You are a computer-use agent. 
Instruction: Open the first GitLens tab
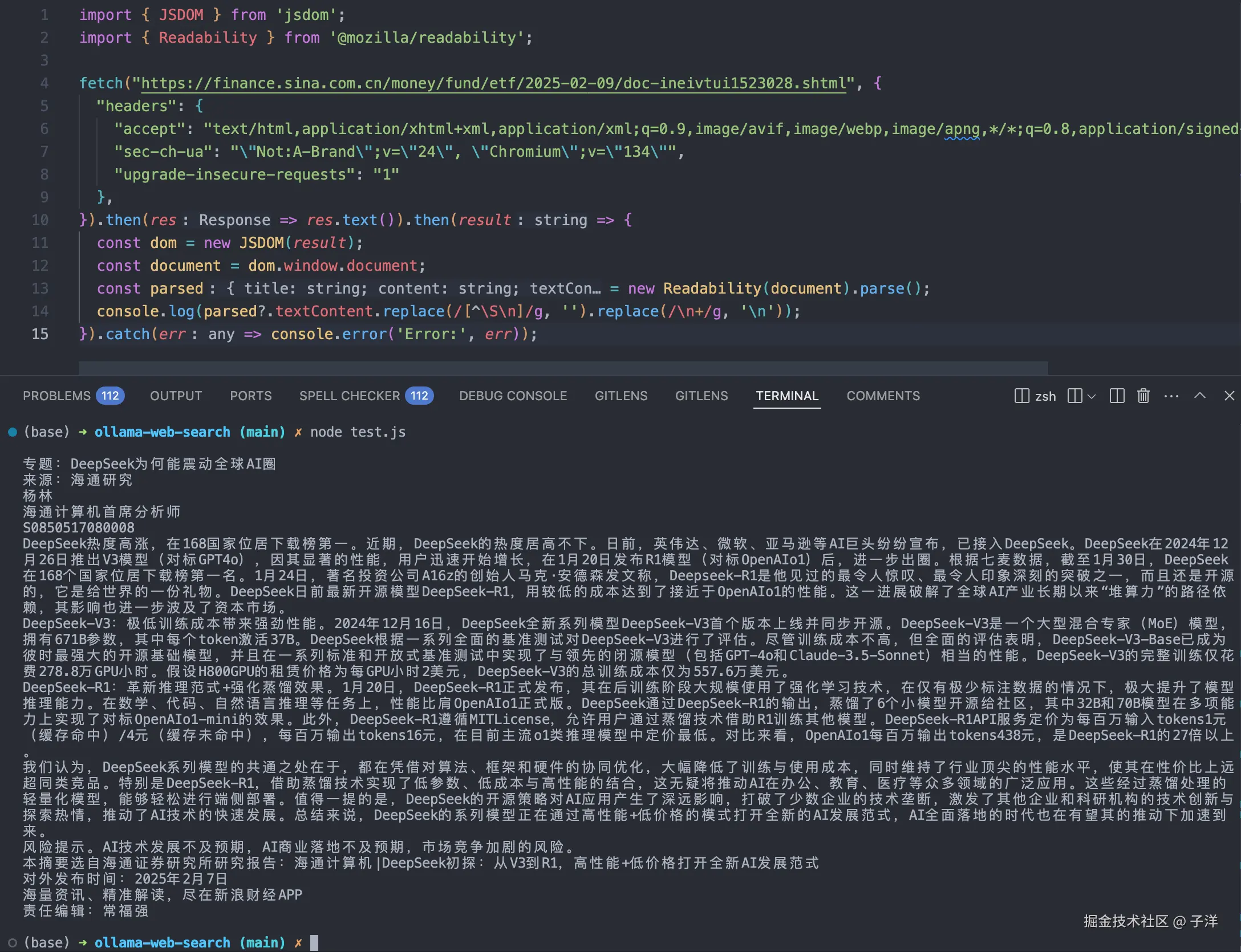(x=620, y=396)
